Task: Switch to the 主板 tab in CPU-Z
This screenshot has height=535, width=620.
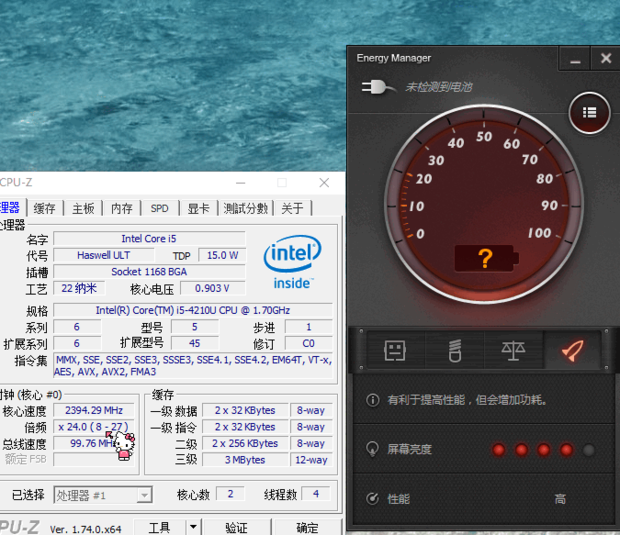Action: coord(83,208)
